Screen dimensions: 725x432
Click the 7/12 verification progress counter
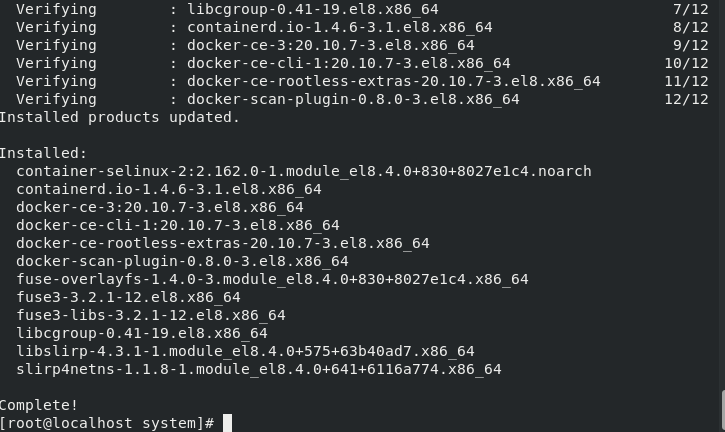691,9
